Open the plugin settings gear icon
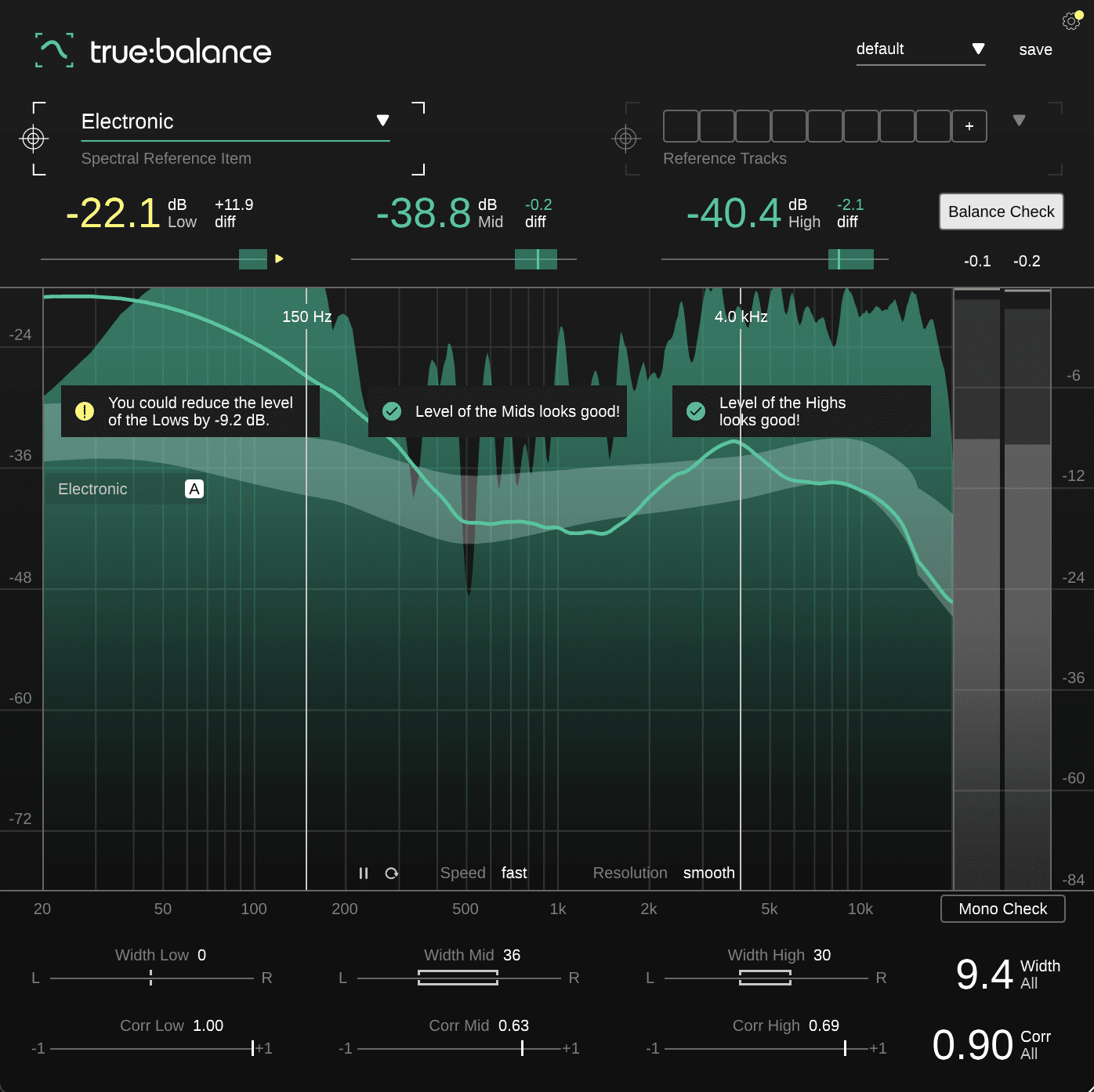This screenshot has width=1094, height=1092. tap(1070, 21)
